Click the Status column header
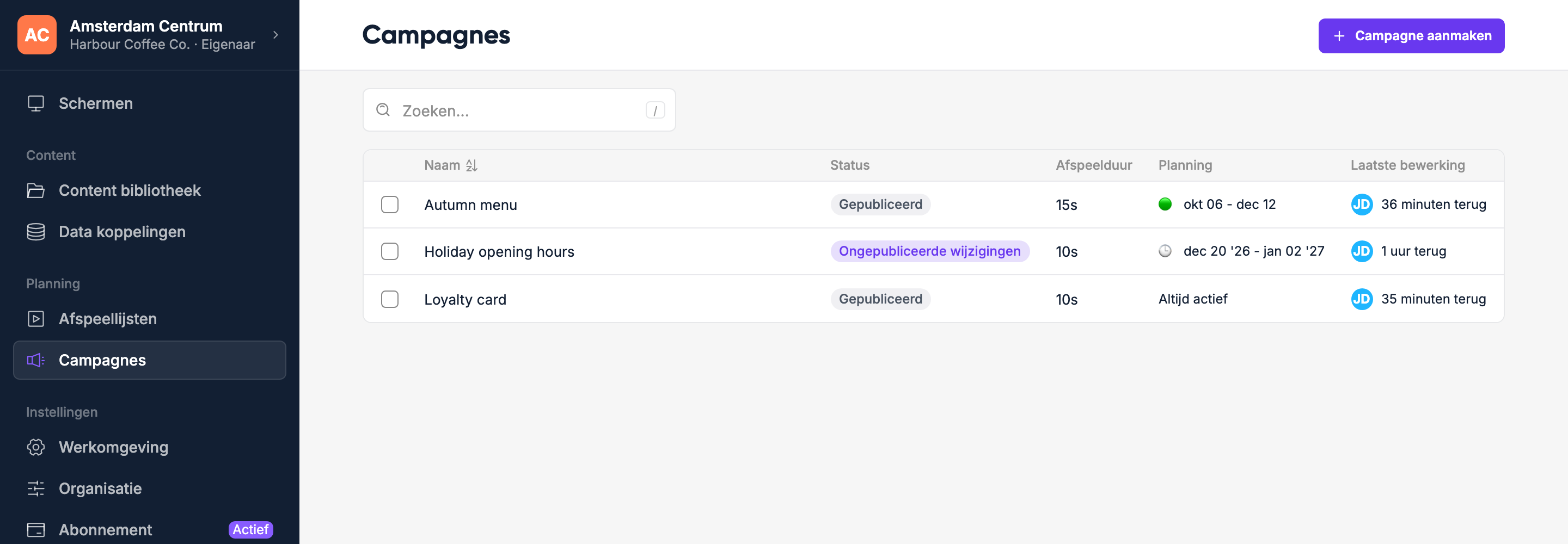 click(850, 165)
